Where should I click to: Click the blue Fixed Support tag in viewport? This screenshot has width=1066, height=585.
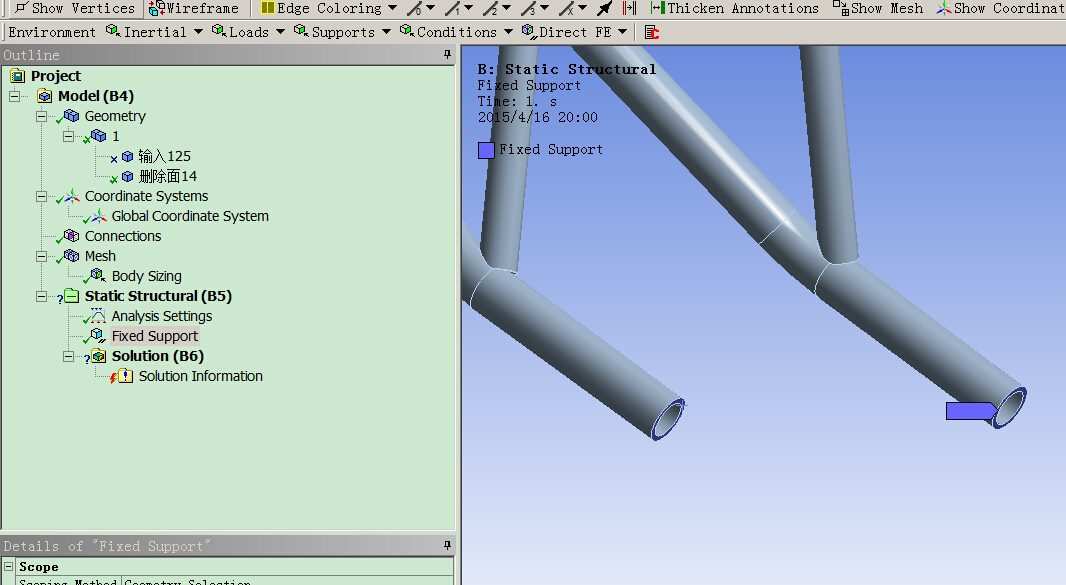pyautogui.click(x=972, y=411)
